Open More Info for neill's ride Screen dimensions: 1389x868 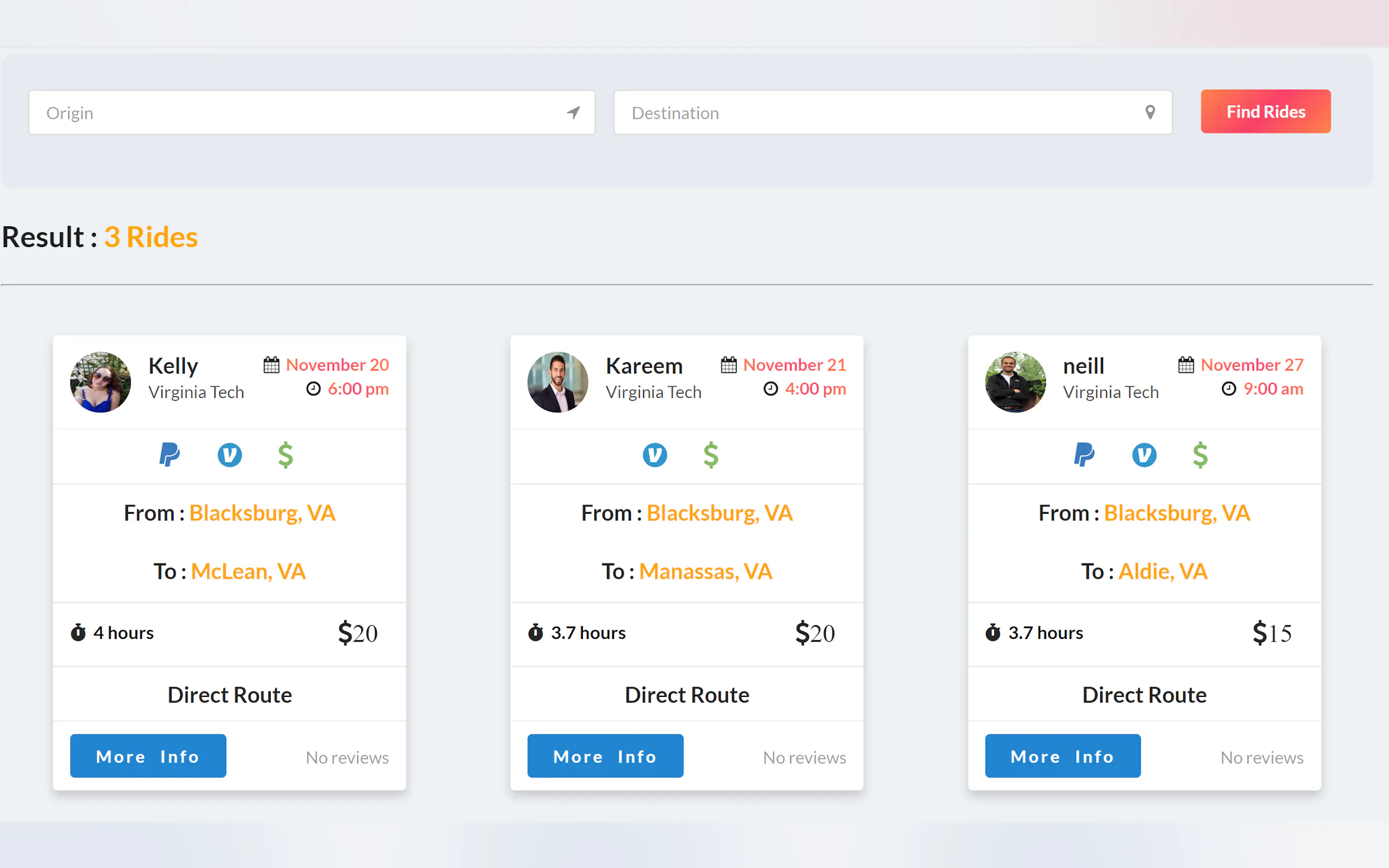click(1063, 756)
